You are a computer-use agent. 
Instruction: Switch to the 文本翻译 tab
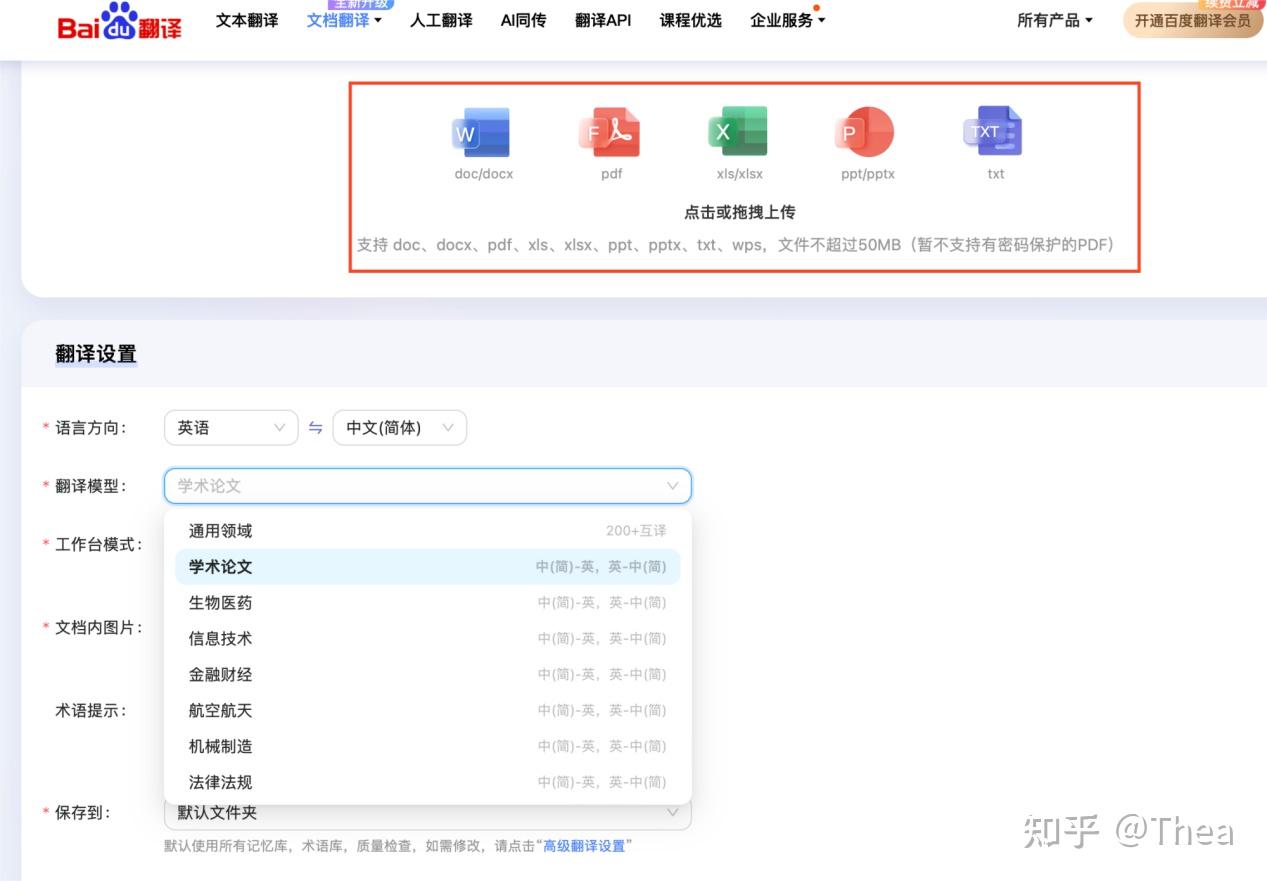(245, 19)
